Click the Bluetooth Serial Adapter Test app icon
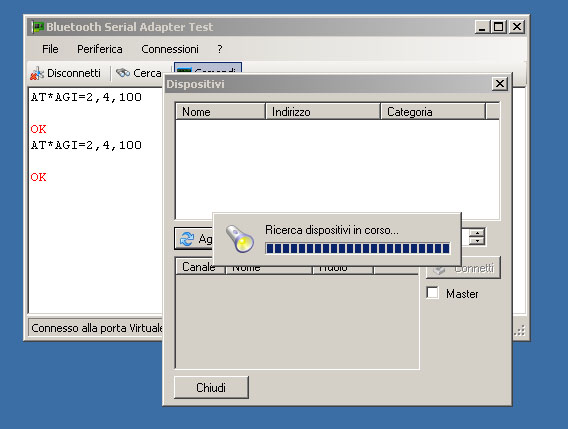 [37, 27]
